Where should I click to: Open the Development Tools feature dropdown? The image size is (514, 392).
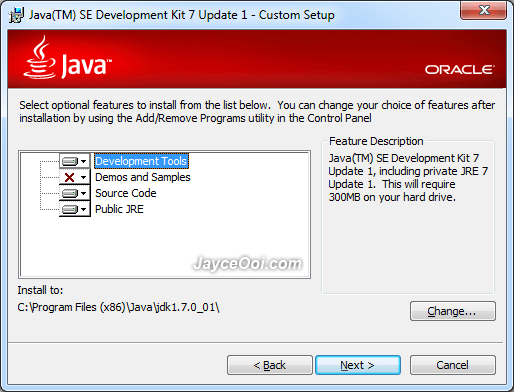pyautogui.click(x=75, y=161)
